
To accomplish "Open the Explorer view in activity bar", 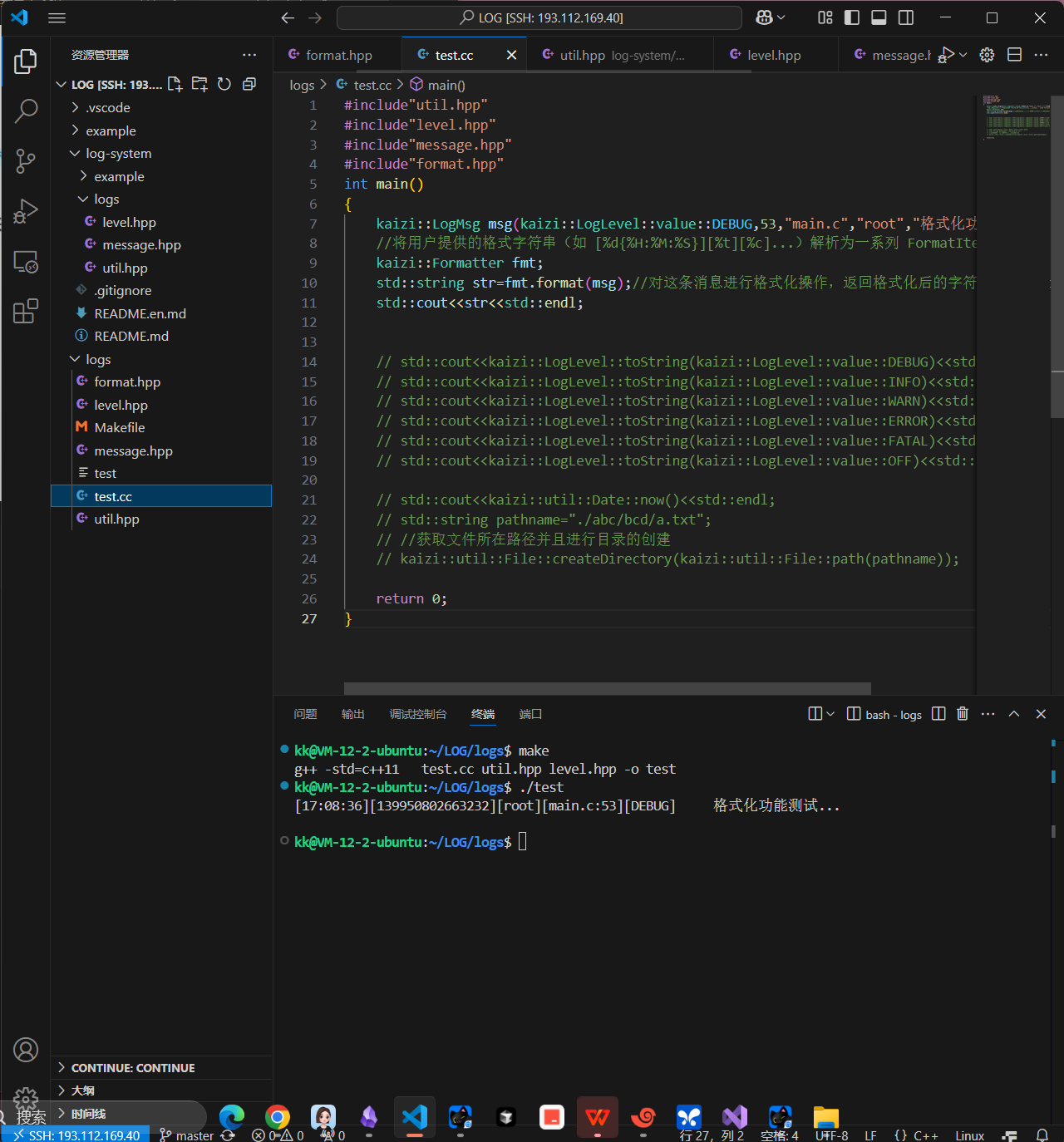I will tap(26, 61).
